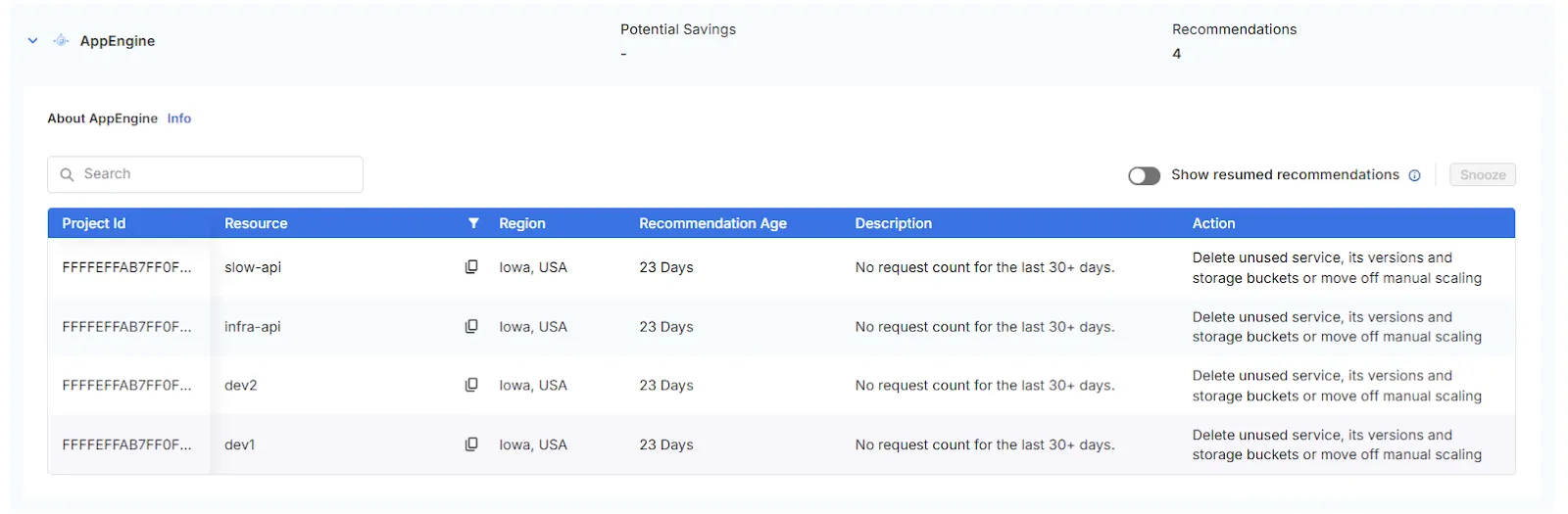Click the truncated Project Id in infra-api row
The width and height of the screenshot is (1568, 514).
coord(126,327)
